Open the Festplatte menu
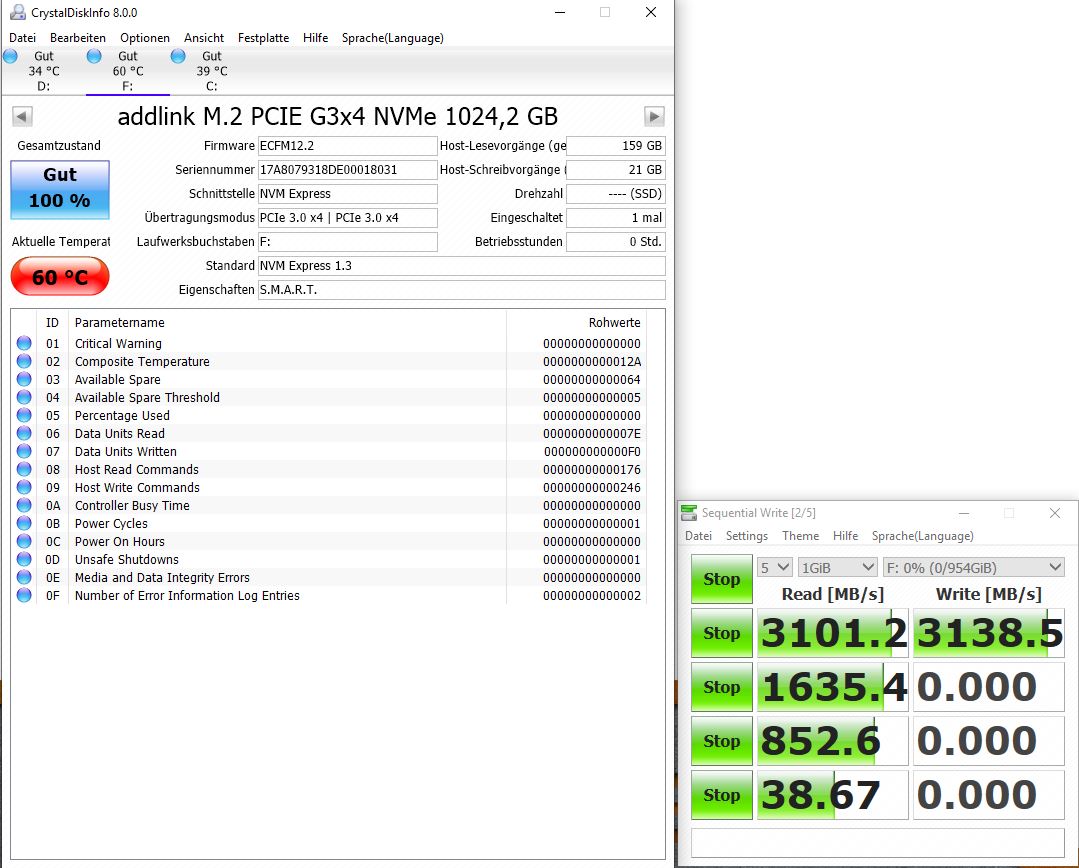Image resolution: width=1079 pixels, height=868 pixels. (264, 38)
